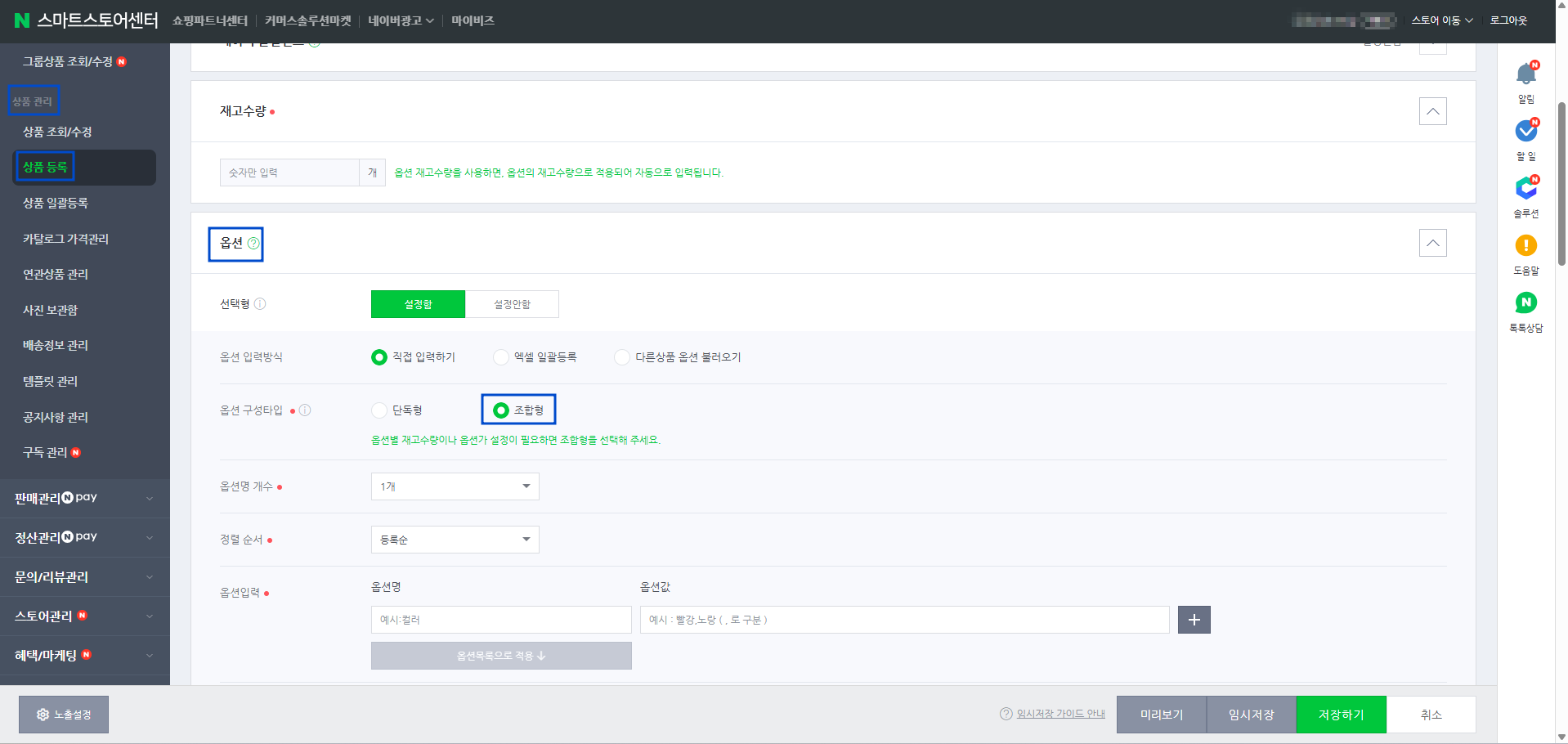1568x744 pixels.
Task: Click the 옵션명 input field
Action: pyautogui.click(x=501, y=620)
